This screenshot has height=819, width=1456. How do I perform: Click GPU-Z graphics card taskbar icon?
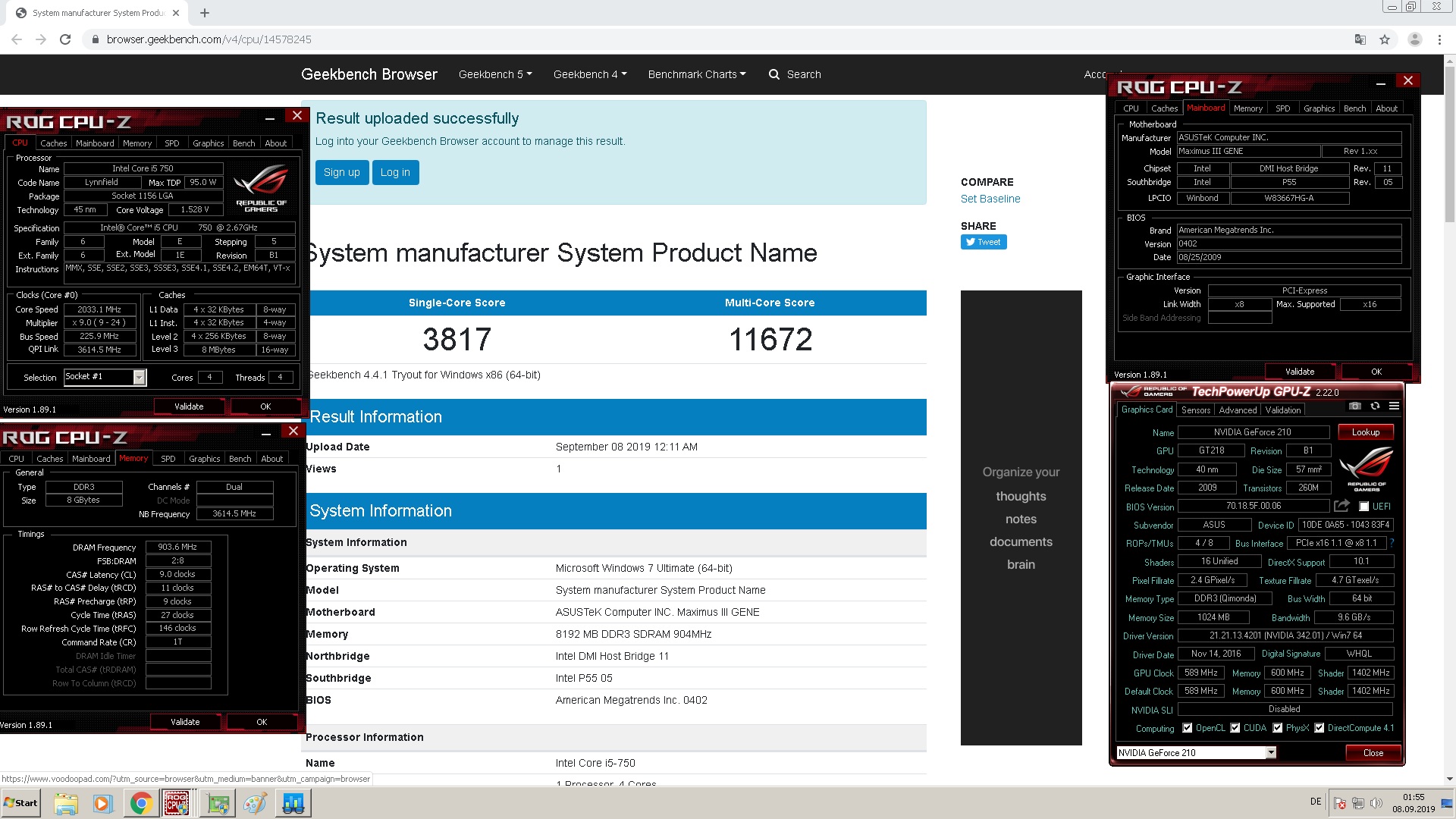[218, 803]
